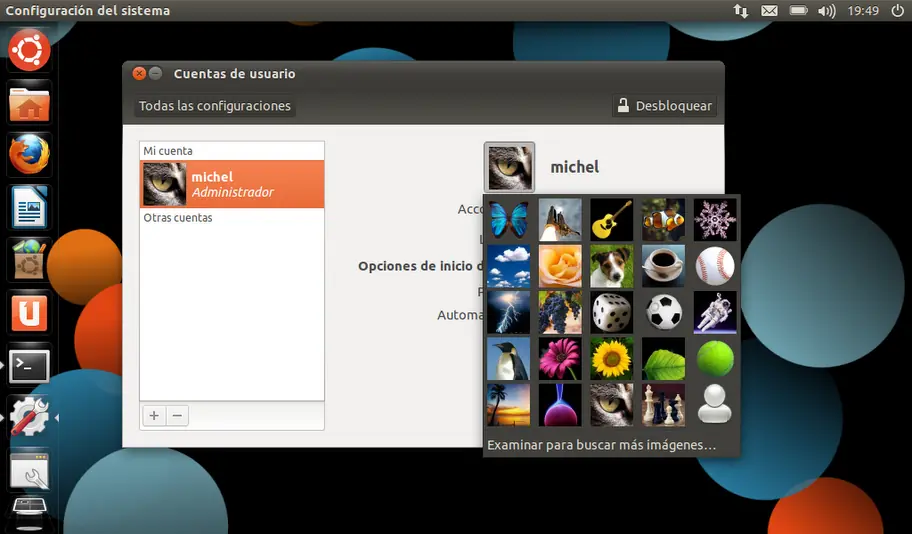The image size is (912, 534).
Task: Pick the palm tree sunset avatar
Action: [509, 405]
